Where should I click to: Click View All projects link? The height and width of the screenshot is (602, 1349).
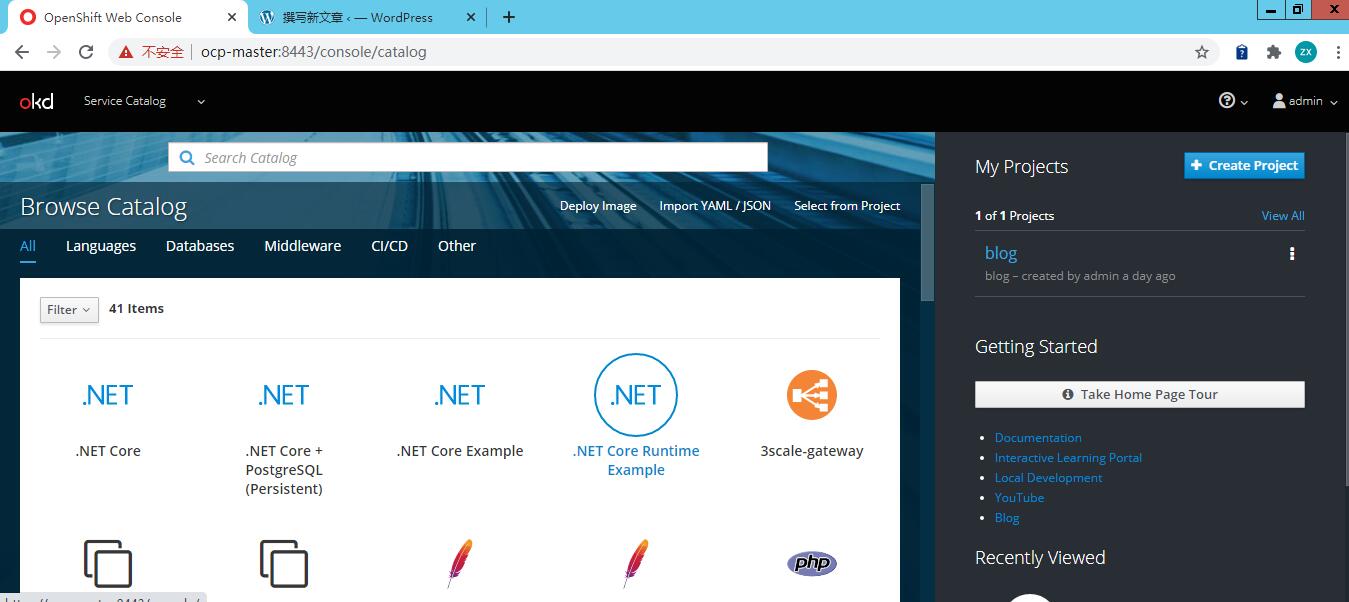pos(1283,216)
